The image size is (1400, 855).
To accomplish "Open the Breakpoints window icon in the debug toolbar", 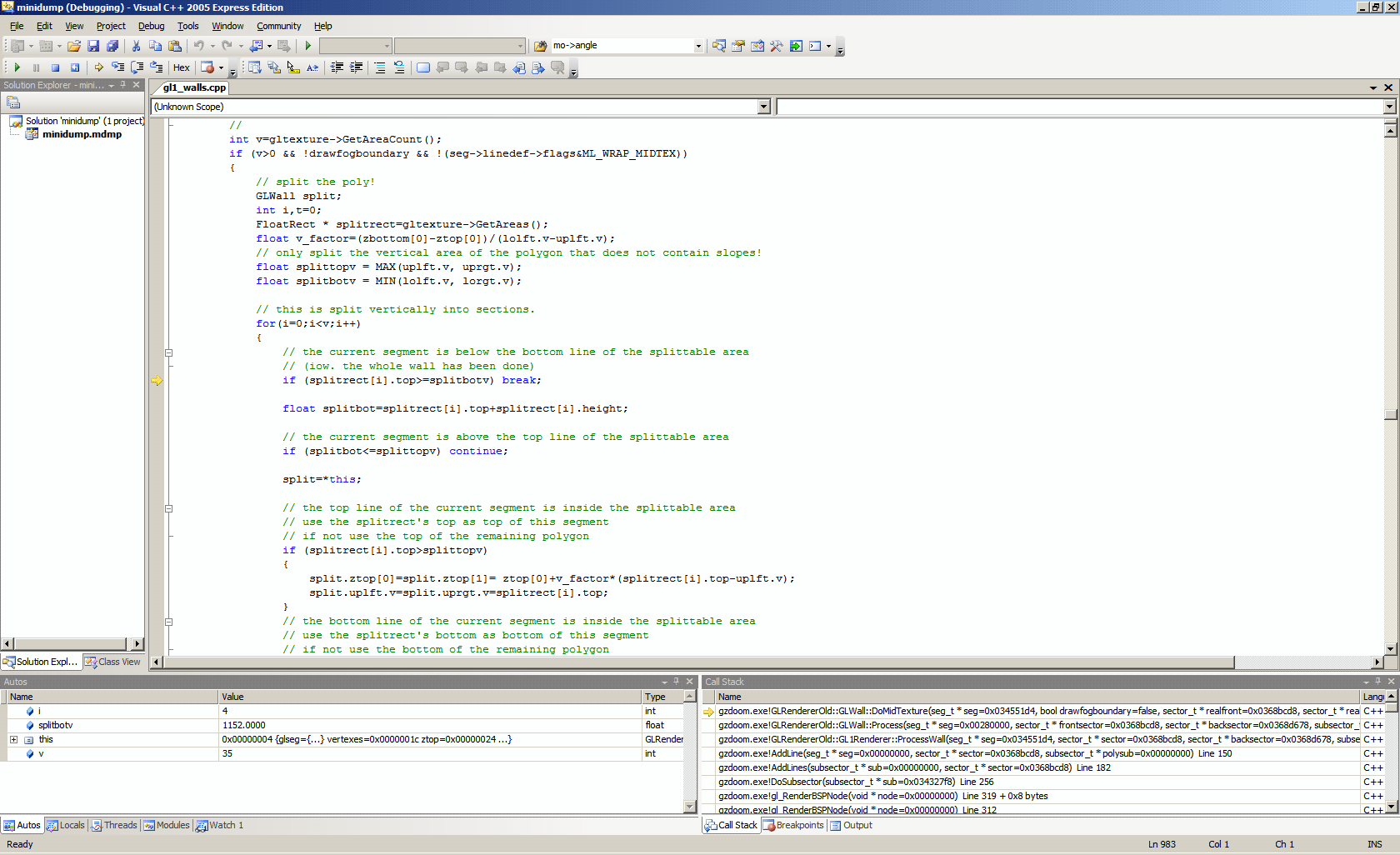I will (x=207, y=67).
